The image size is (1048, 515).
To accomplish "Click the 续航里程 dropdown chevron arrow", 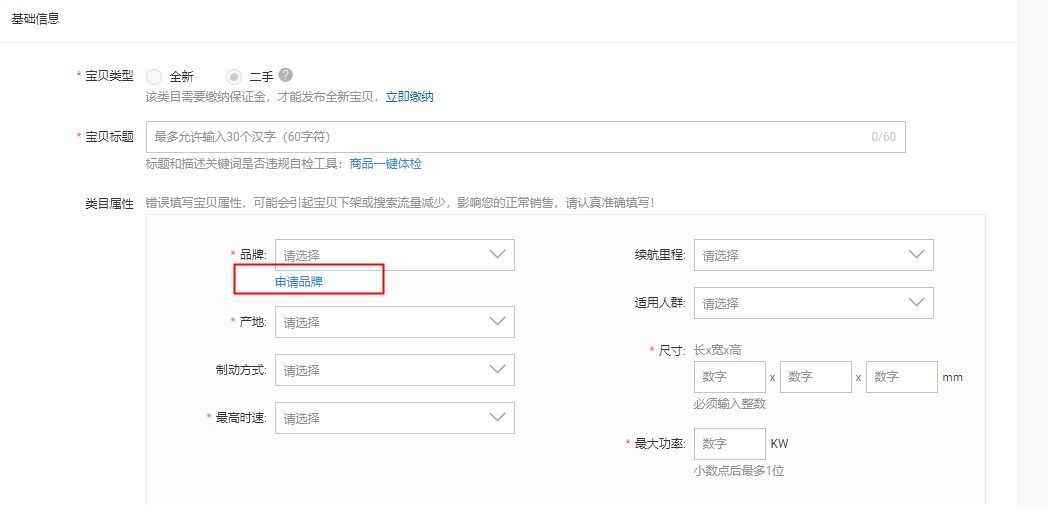I will click(917, 255).
